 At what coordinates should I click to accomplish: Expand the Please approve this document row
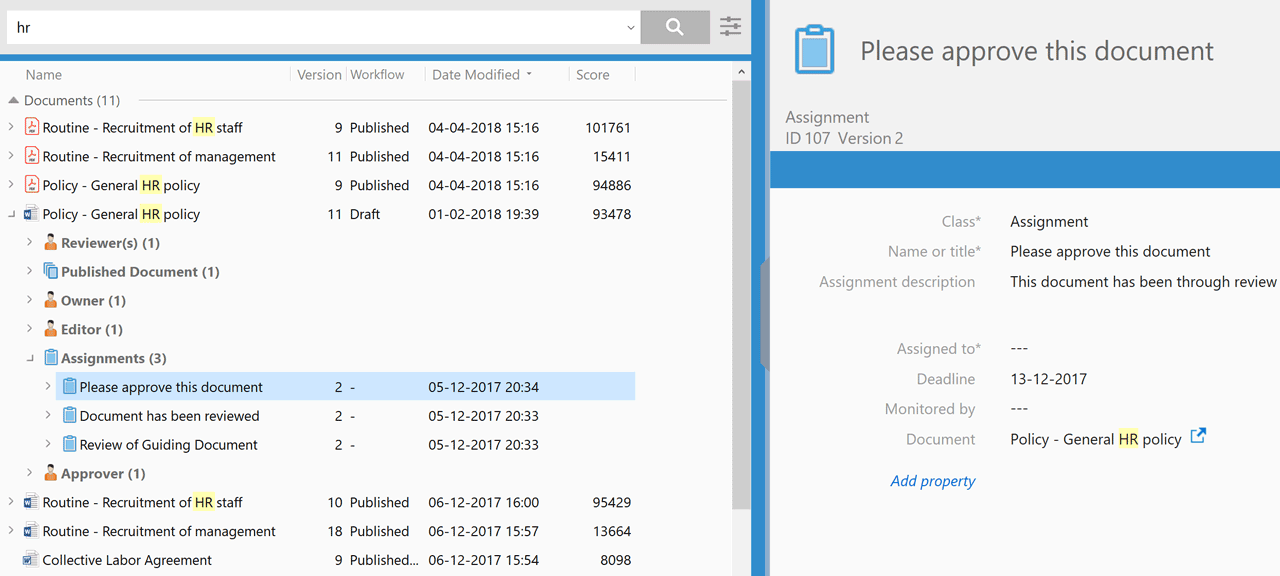pyautogui.click(x=48, y=387)
